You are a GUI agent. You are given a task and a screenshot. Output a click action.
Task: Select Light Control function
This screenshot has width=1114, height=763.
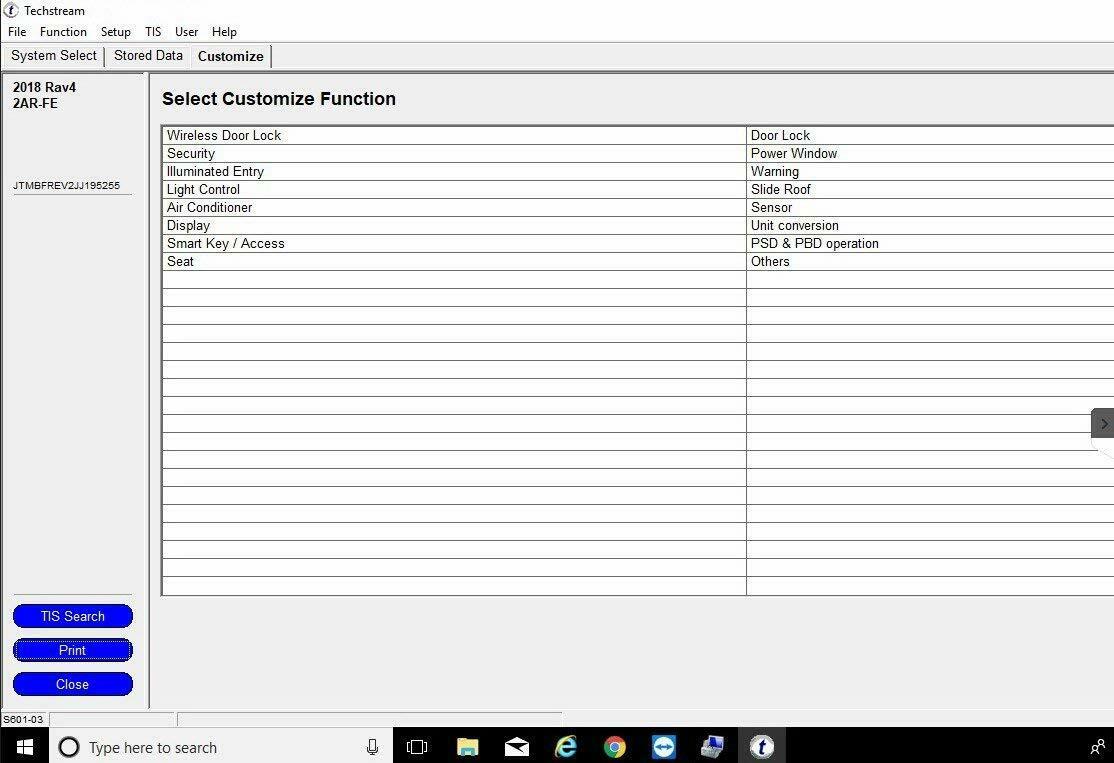tap(454, 190)
